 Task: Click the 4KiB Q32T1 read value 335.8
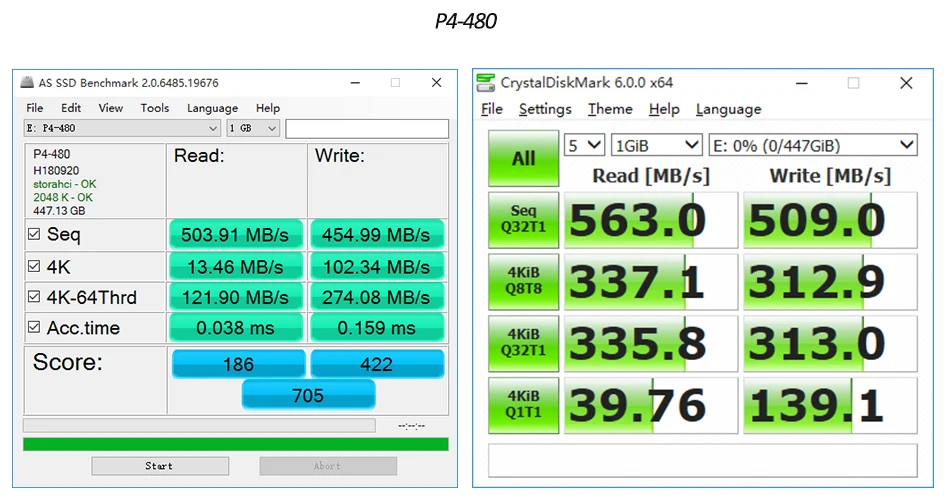651,344
